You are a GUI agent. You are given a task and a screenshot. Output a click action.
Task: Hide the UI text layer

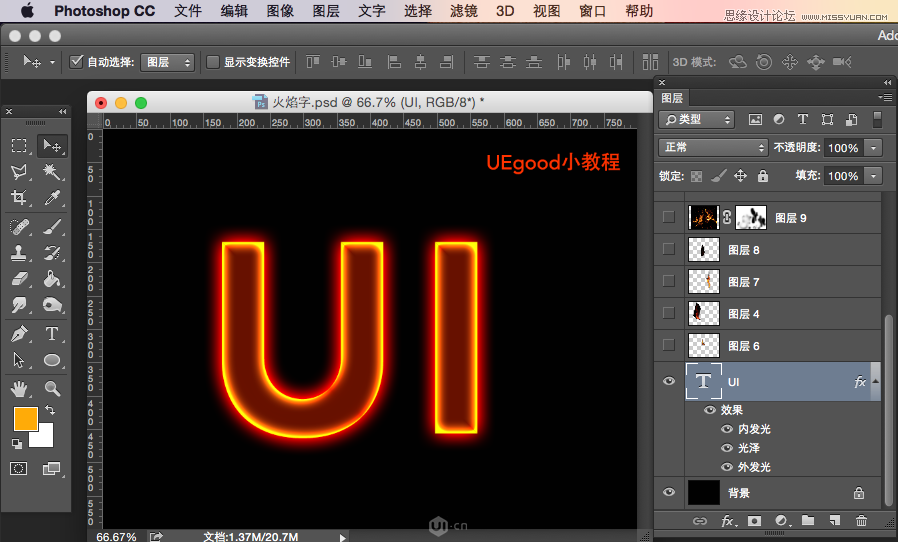669,381
